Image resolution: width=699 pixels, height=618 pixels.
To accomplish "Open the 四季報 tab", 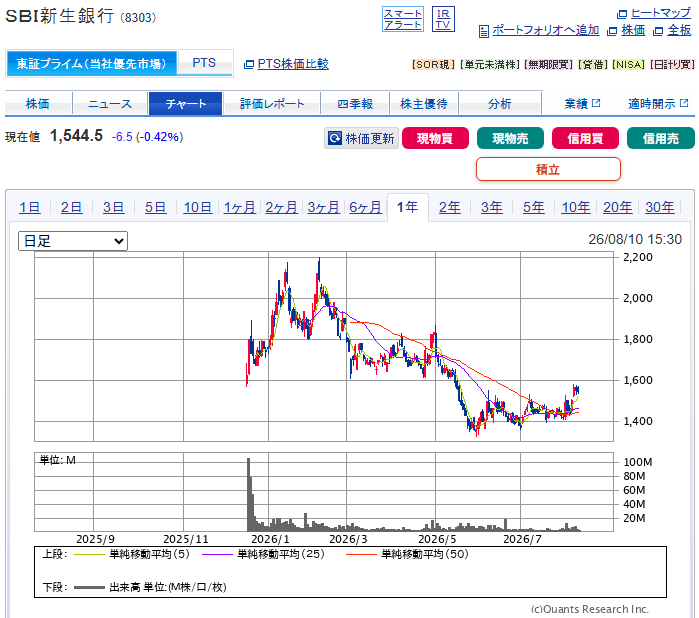I will click(x=355, y=103).
